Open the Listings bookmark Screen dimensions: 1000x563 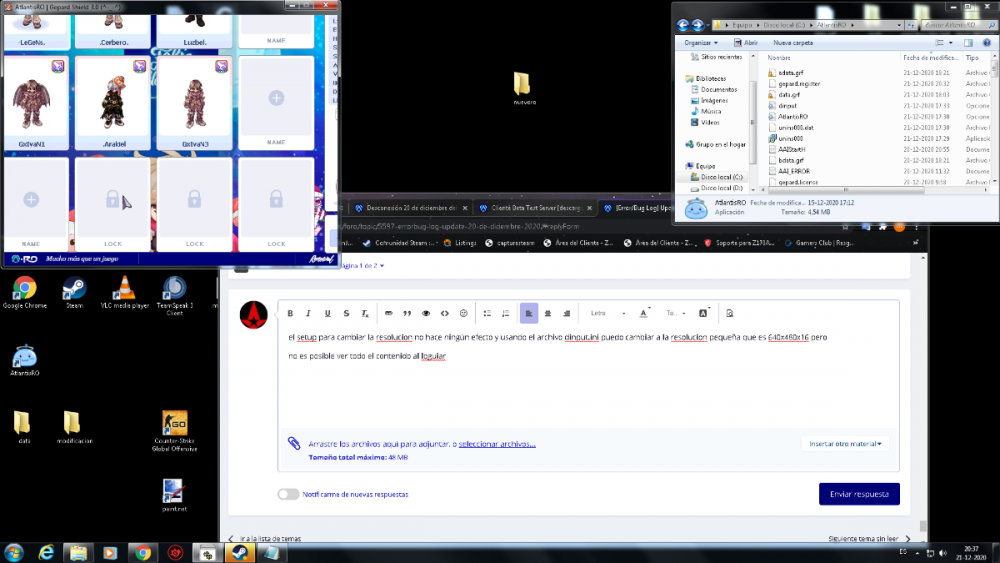460,243
